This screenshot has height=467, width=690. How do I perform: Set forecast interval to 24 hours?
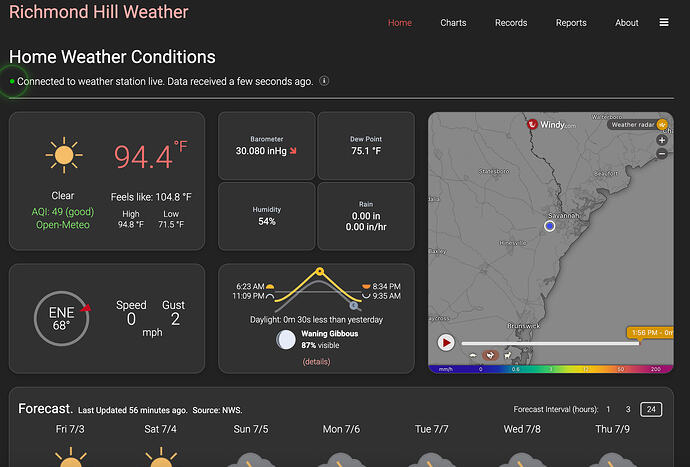click(651, 409)
